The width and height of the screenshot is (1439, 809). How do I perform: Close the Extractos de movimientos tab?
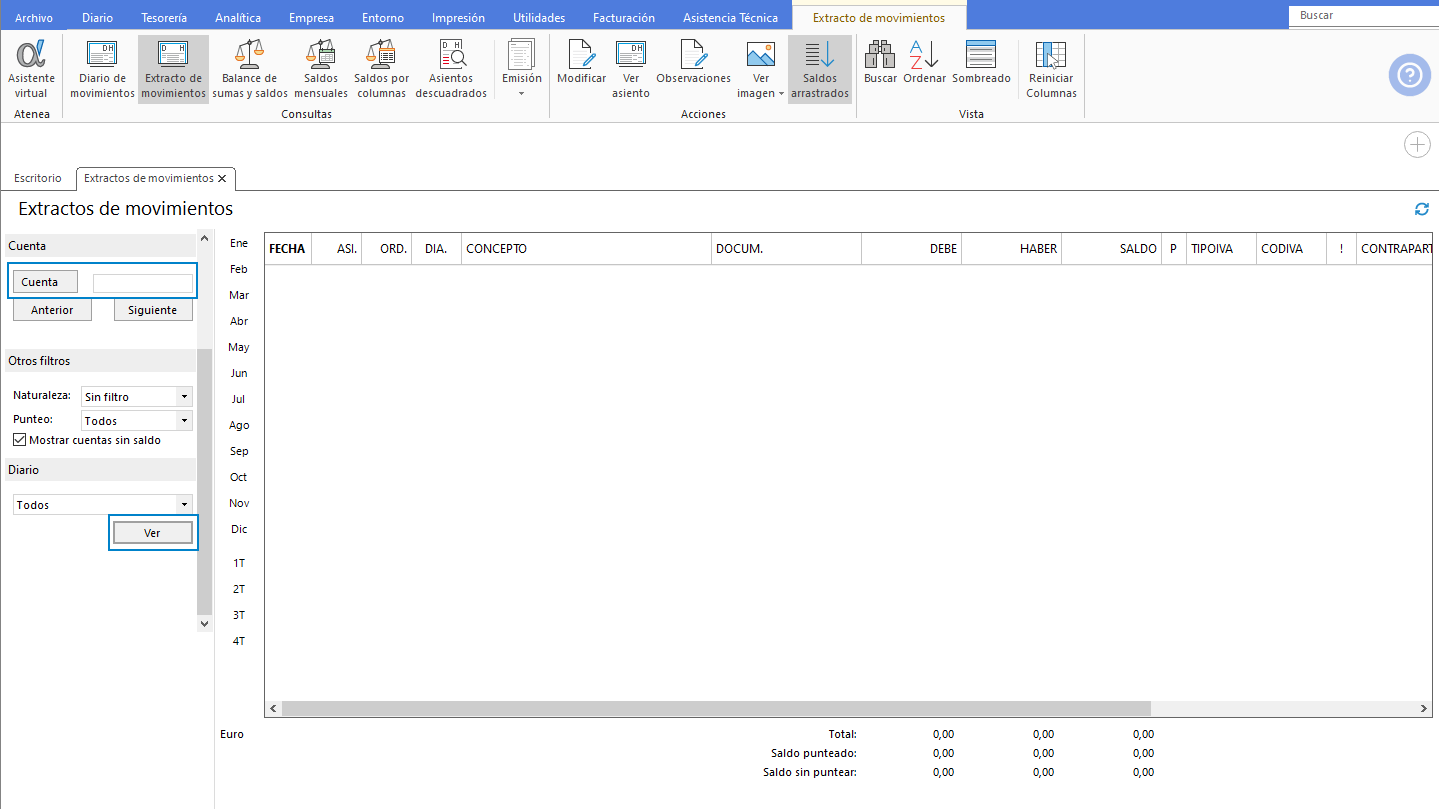222,178
